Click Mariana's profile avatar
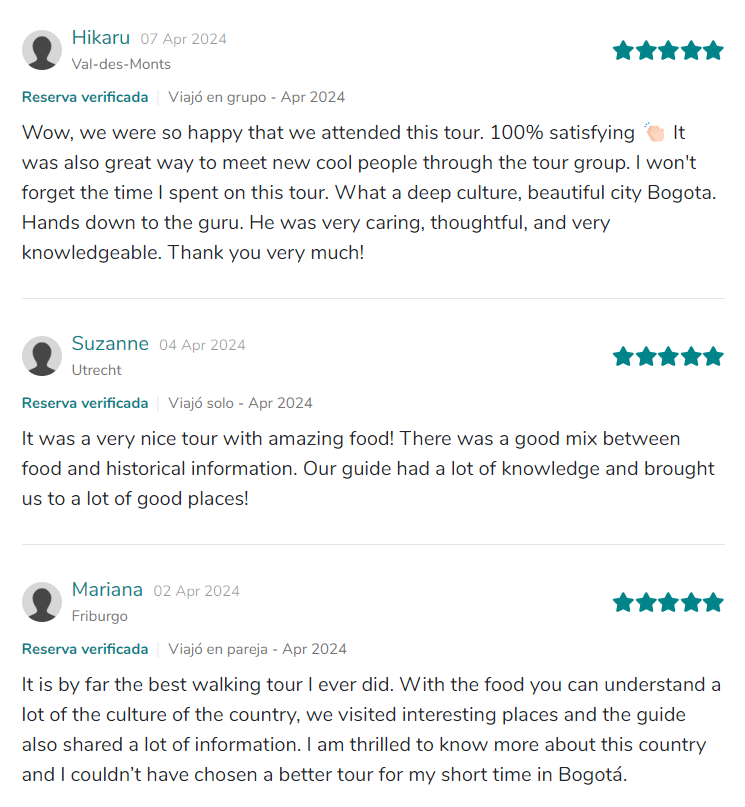 click(42, 602)
